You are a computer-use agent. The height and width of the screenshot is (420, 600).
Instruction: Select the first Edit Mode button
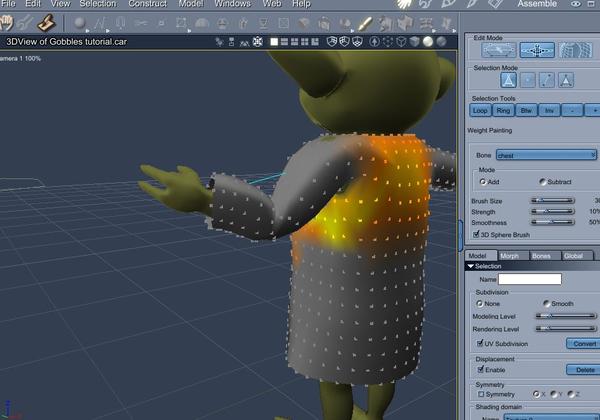pyautogui.click(x=499, y=50)
